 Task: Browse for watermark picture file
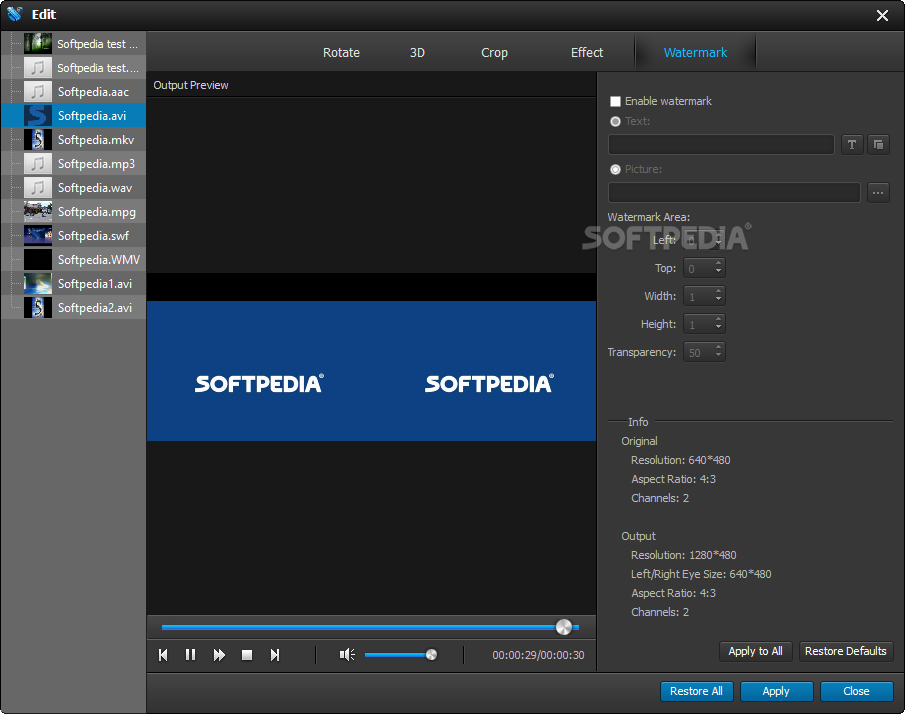coord(878,192)
